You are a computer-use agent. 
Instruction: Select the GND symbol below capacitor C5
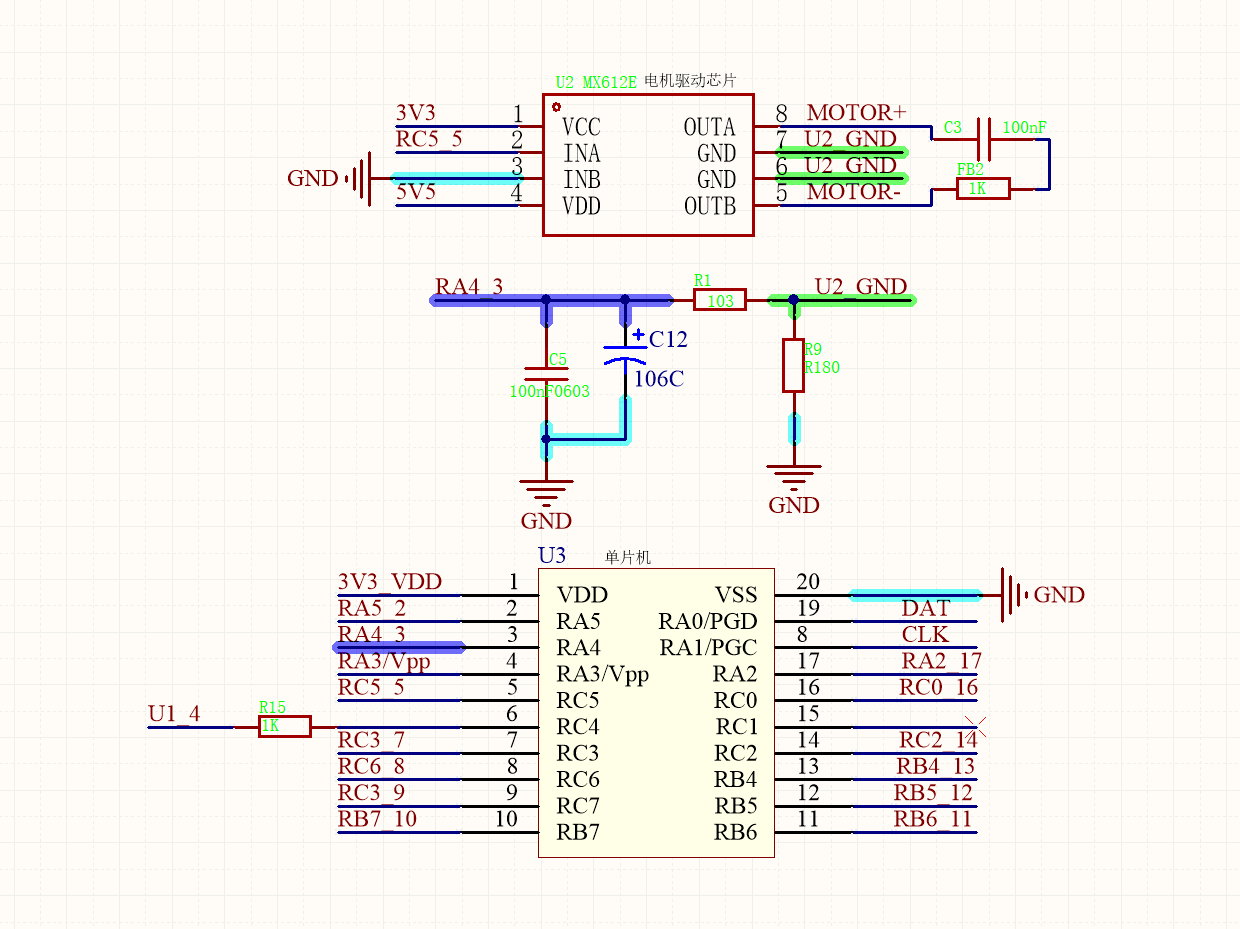(546, 488)
